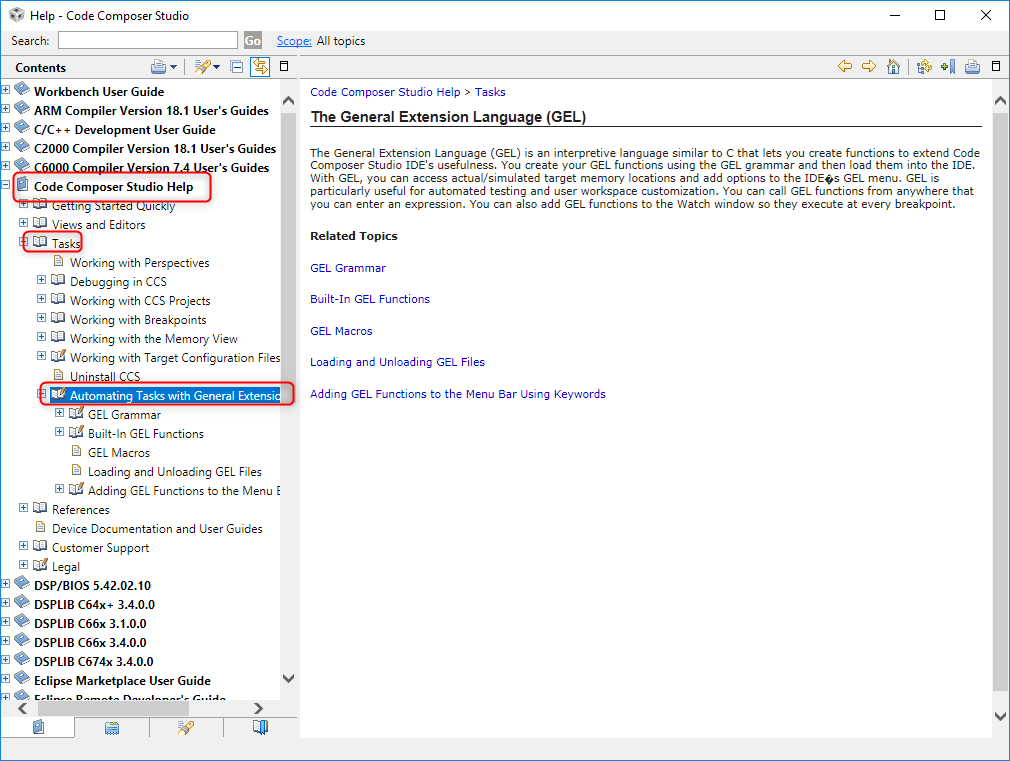Open the Built-In GEL Functions link
Image resolution: width=1010 pixels, height=761 pixels.
pyautogui.click(x=370, y=299)
